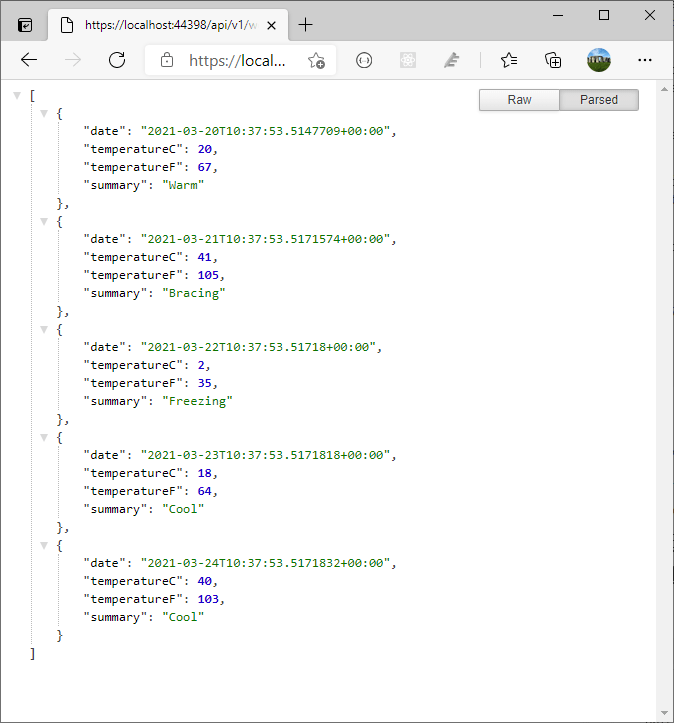674x723 pixels.
Task: Open Settings and more menu
Action: [645, 60]
